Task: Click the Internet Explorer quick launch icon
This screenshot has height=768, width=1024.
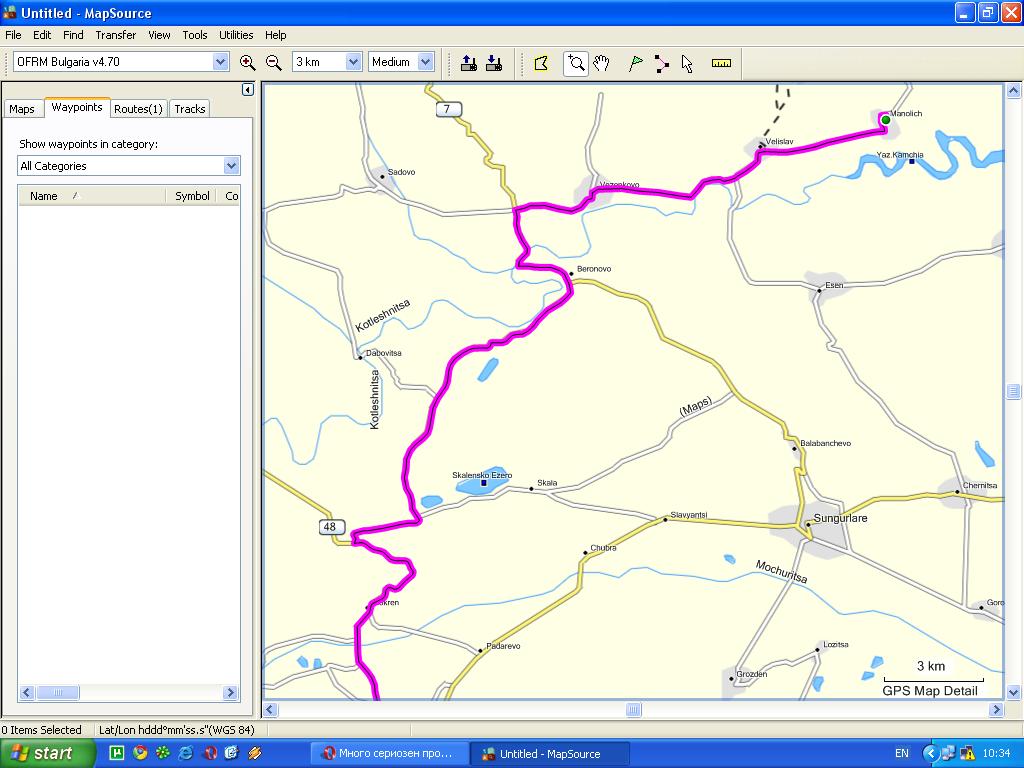Action: pyautogui.click(x=185, y=753)
